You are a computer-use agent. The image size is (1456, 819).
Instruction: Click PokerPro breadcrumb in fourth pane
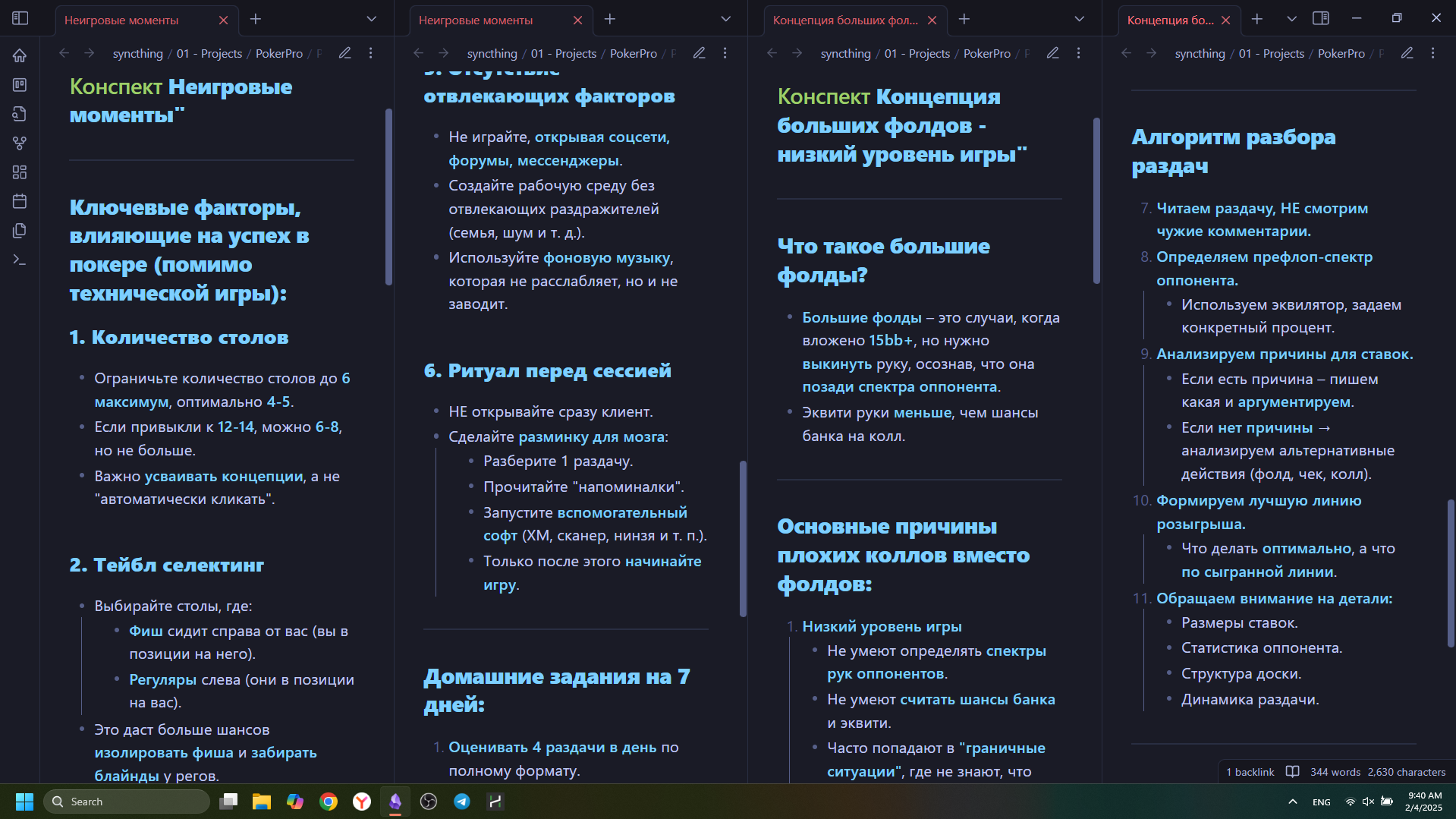click(x=1341, y=54)
